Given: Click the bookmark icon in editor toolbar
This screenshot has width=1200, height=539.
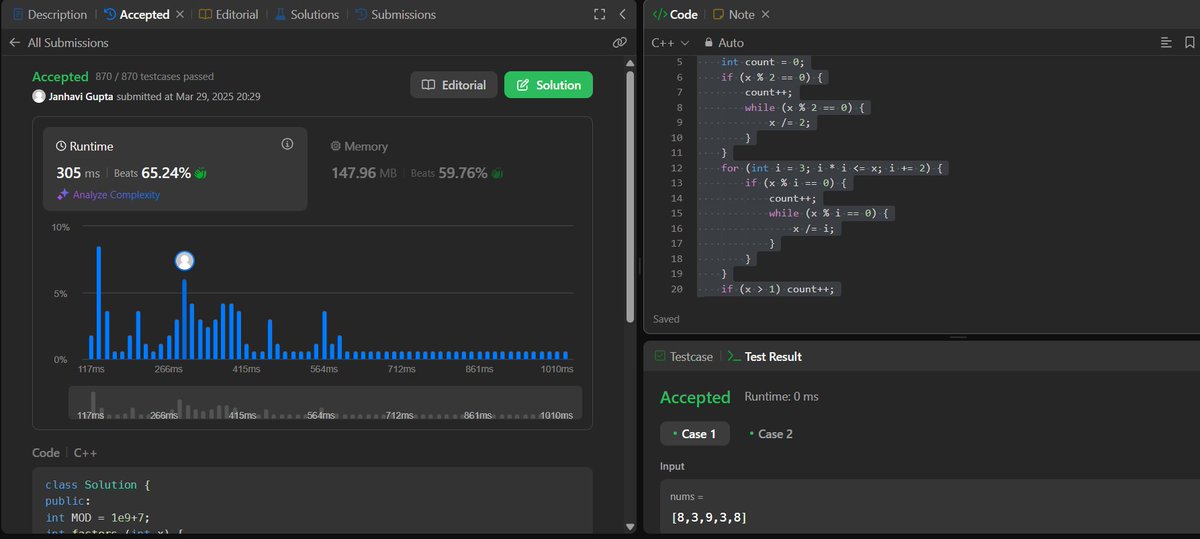Looking at the screenshot, I should (1189, 43).
